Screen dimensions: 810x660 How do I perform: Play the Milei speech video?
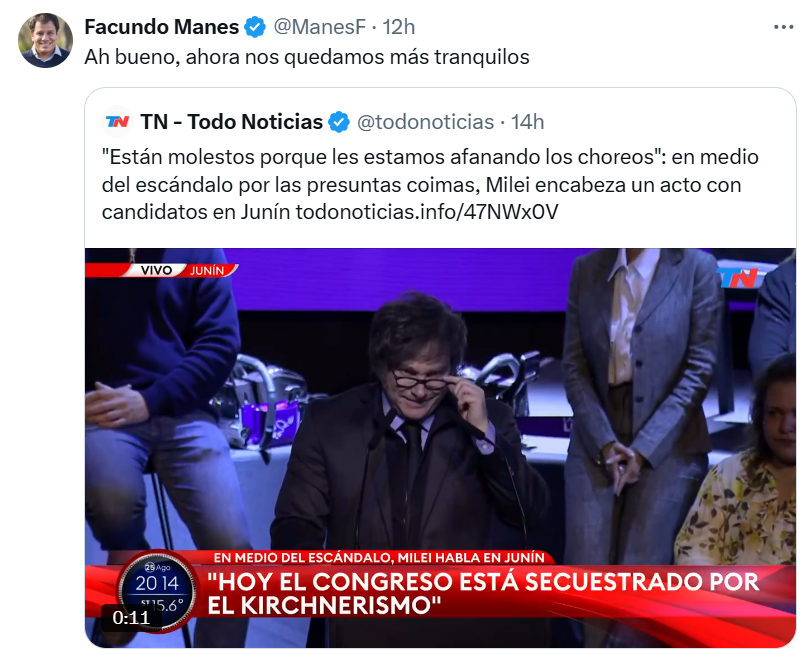(x=440, y=420)
